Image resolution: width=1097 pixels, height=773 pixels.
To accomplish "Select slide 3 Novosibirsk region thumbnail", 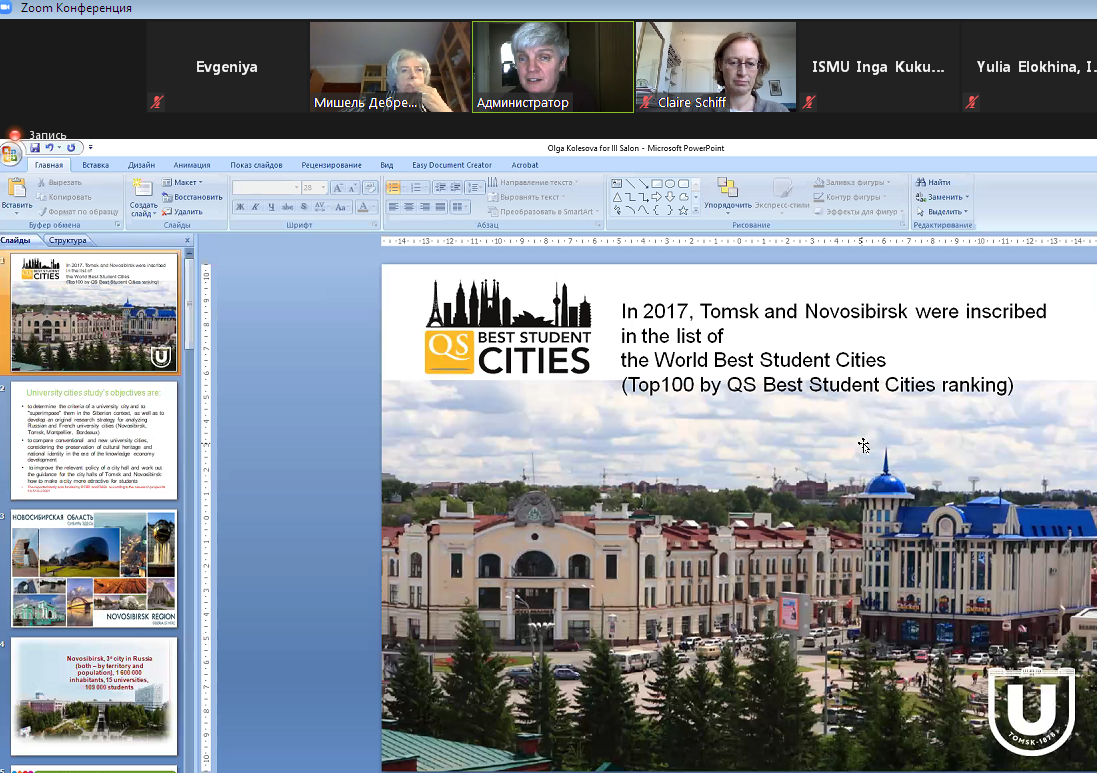I will 94,568.
